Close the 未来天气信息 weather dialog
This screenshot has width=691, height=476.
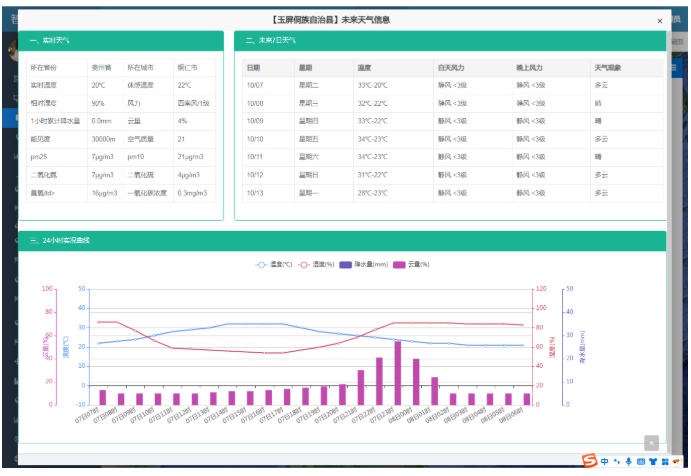click(660, 21)
